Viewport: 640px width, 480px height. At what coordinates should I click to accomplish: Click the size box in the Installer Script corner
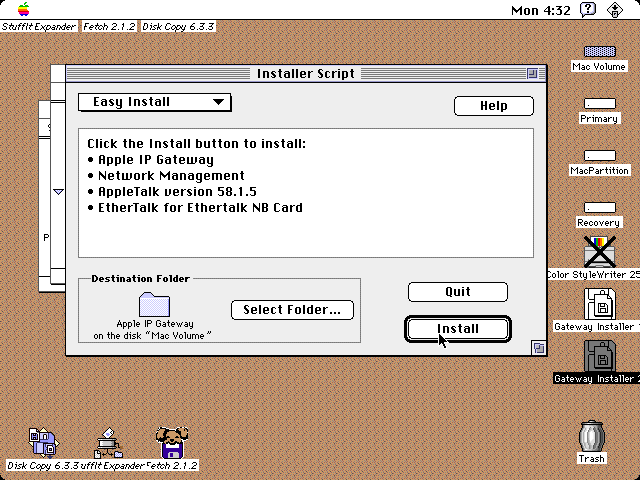[539, 348]
